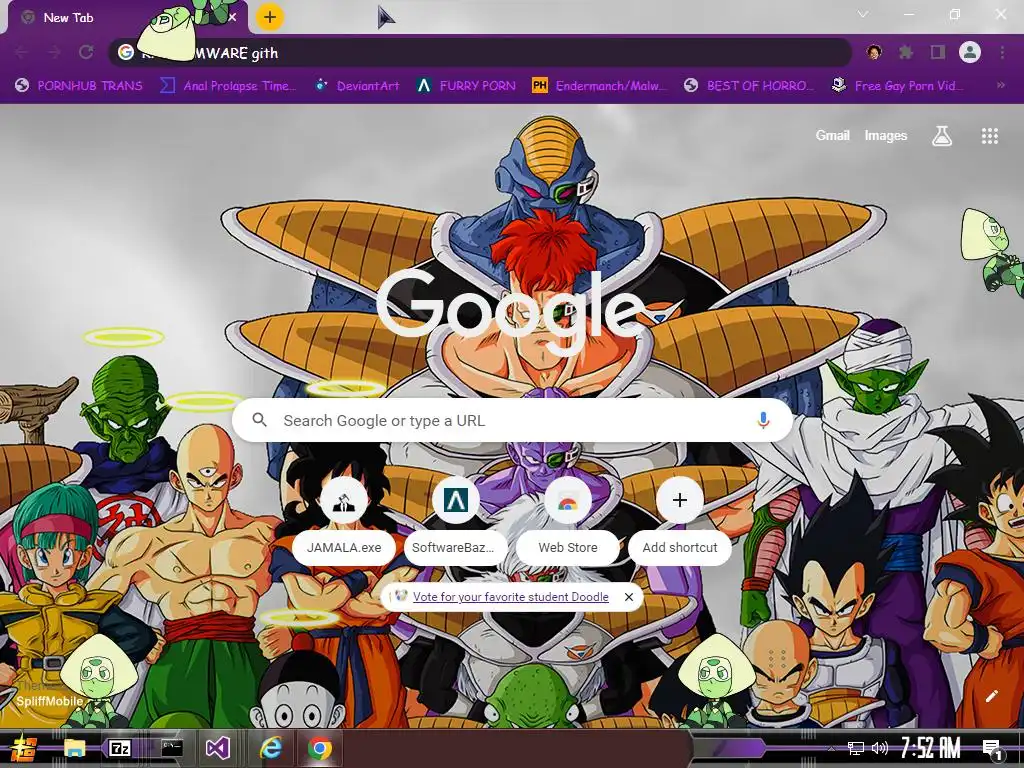Toggle the browser side panel

click(938, 52)
